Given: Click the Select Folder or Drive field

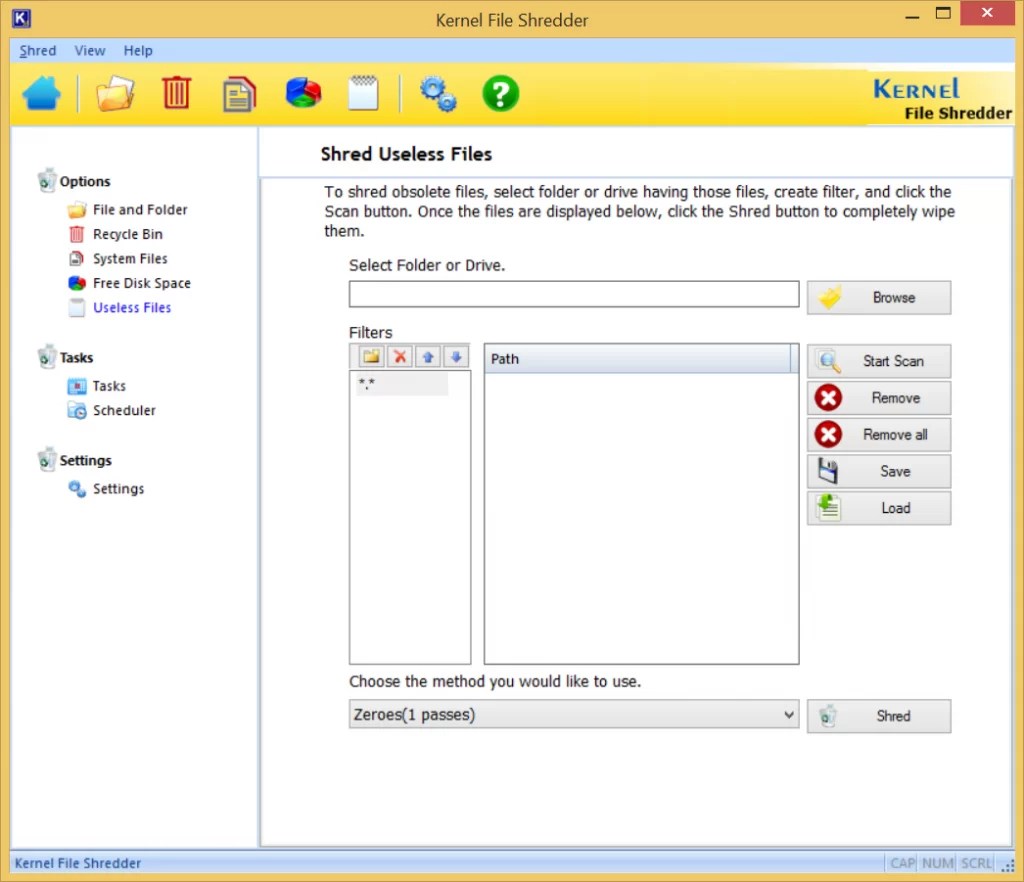Looking at the screenshot, I should tap(573, 294).
